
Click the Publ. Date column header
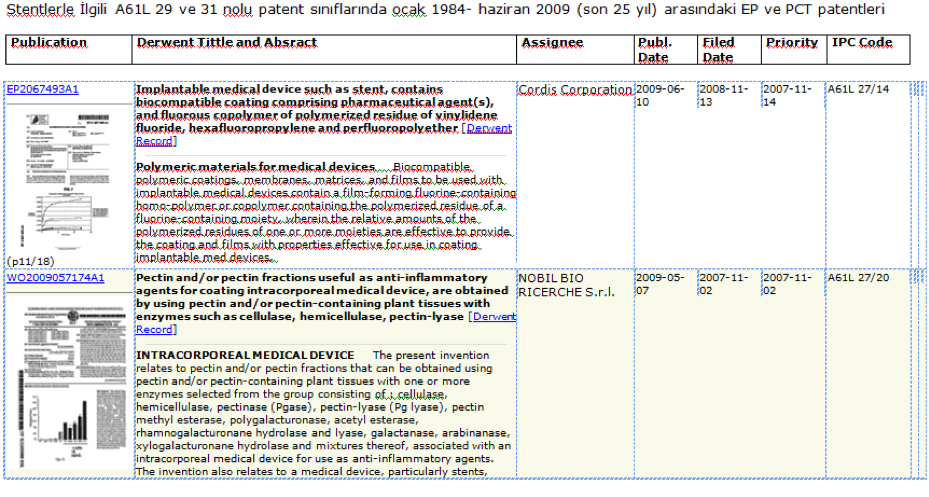(654, 50)
